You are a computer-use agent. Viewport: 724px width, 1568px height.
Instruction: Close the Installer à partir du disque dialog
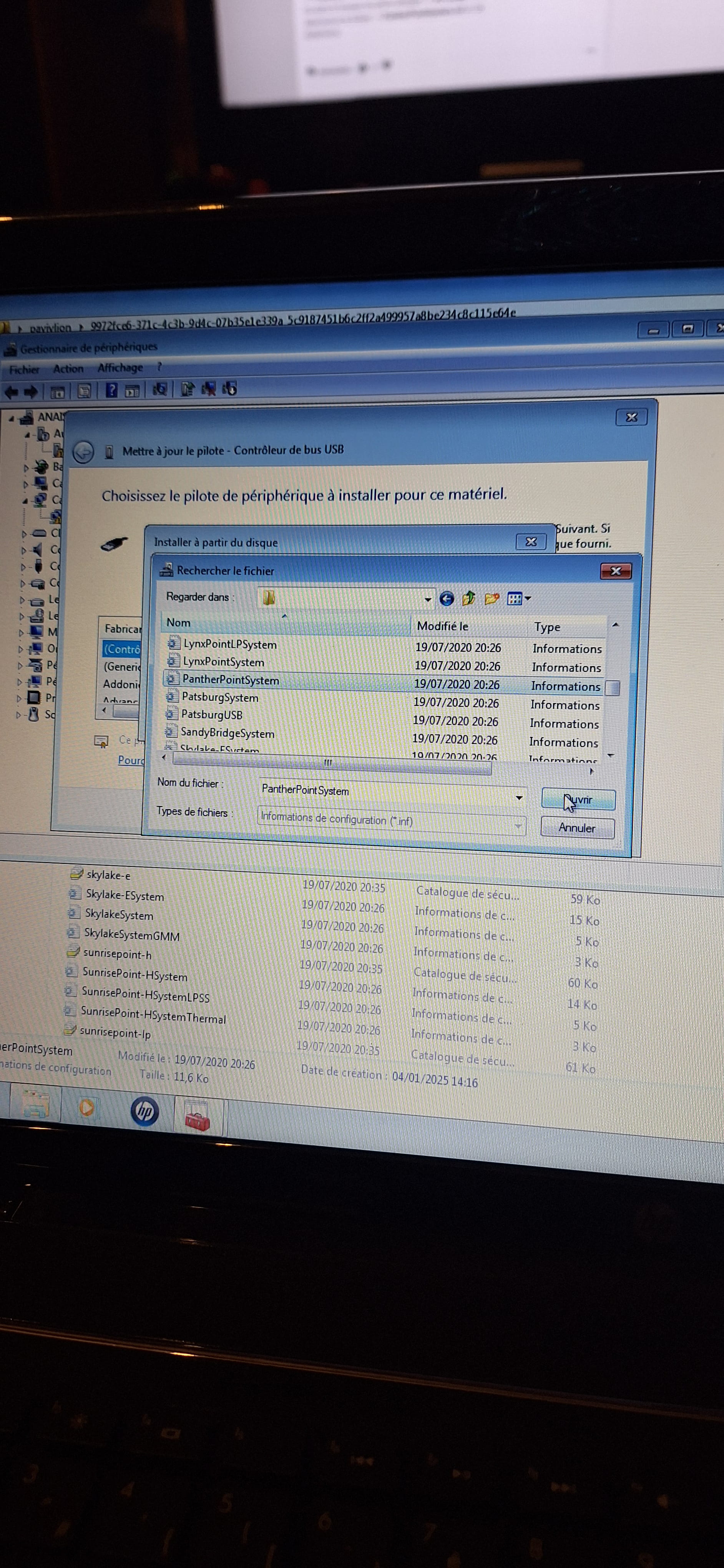click(x=531, y=542)
